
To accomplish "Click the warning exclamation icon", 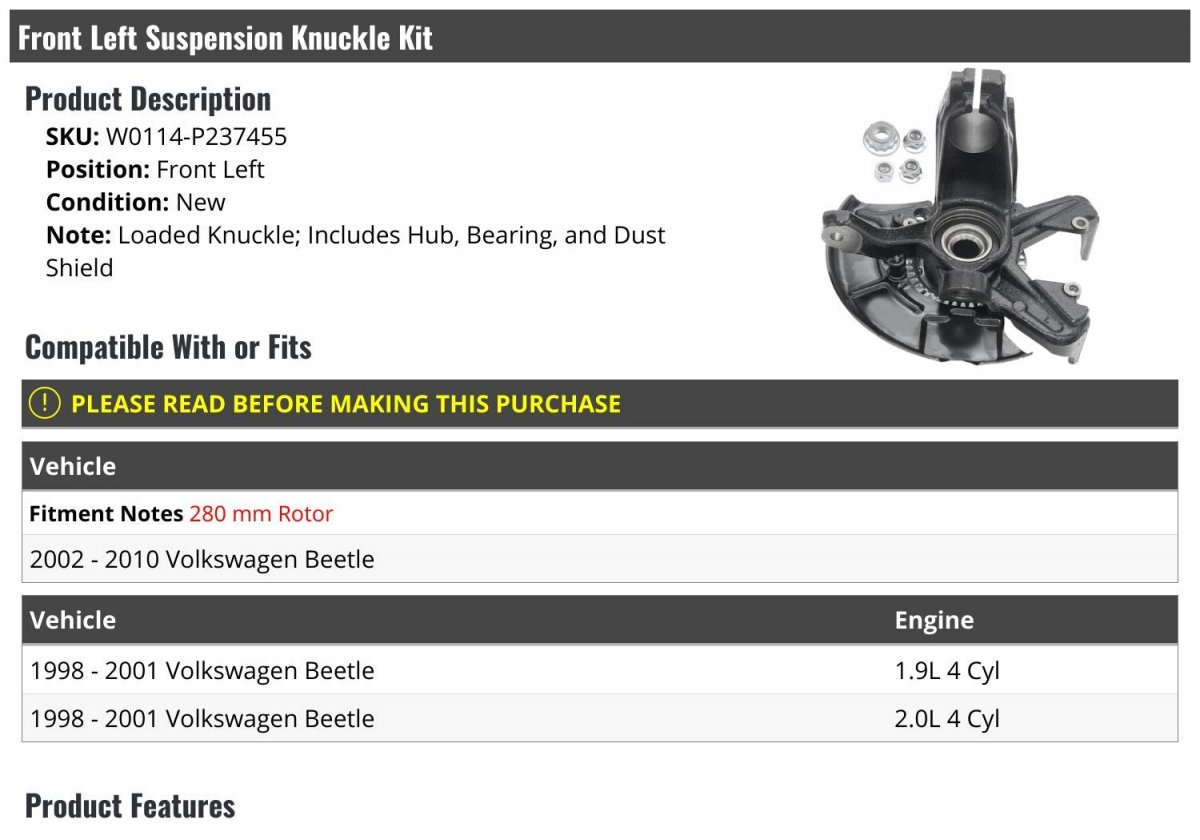I will coord(44,404).
